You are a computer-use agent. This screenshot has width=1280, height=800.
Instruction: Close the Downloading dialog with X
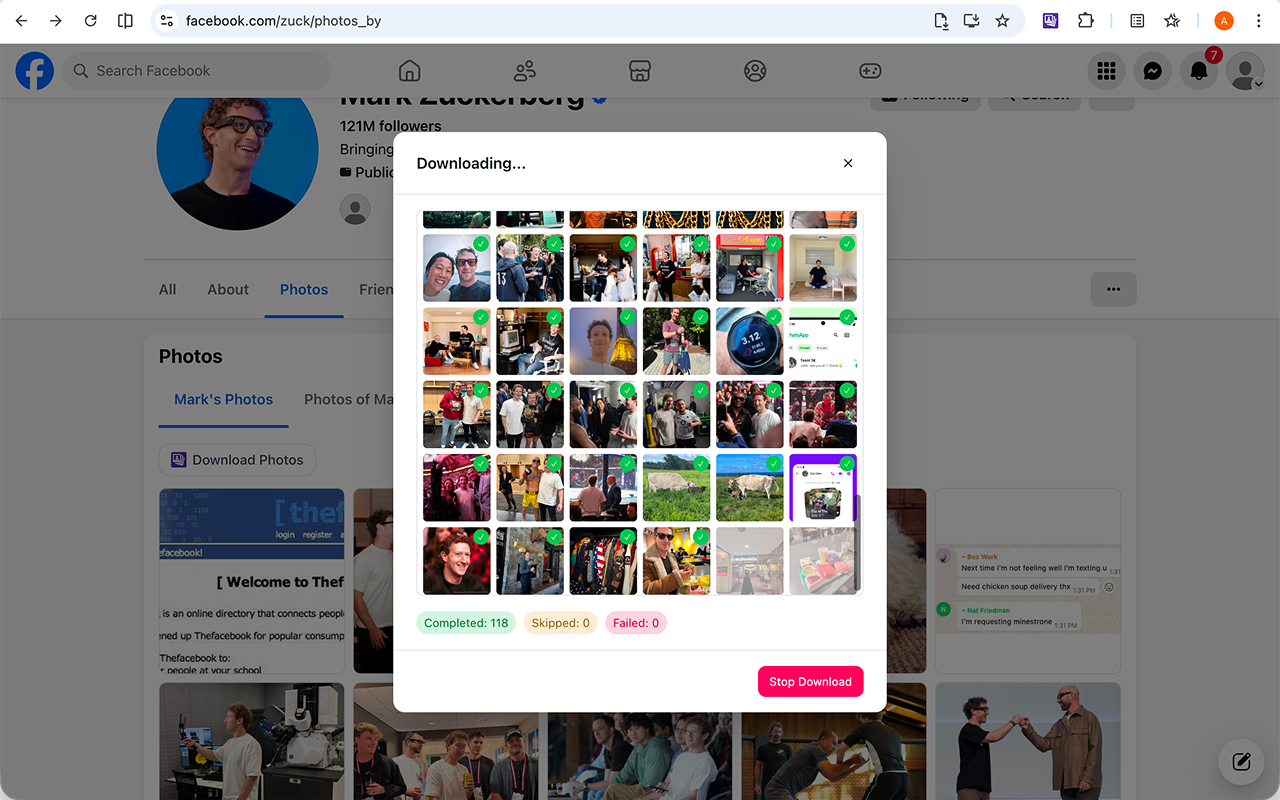tap(848, 163)
